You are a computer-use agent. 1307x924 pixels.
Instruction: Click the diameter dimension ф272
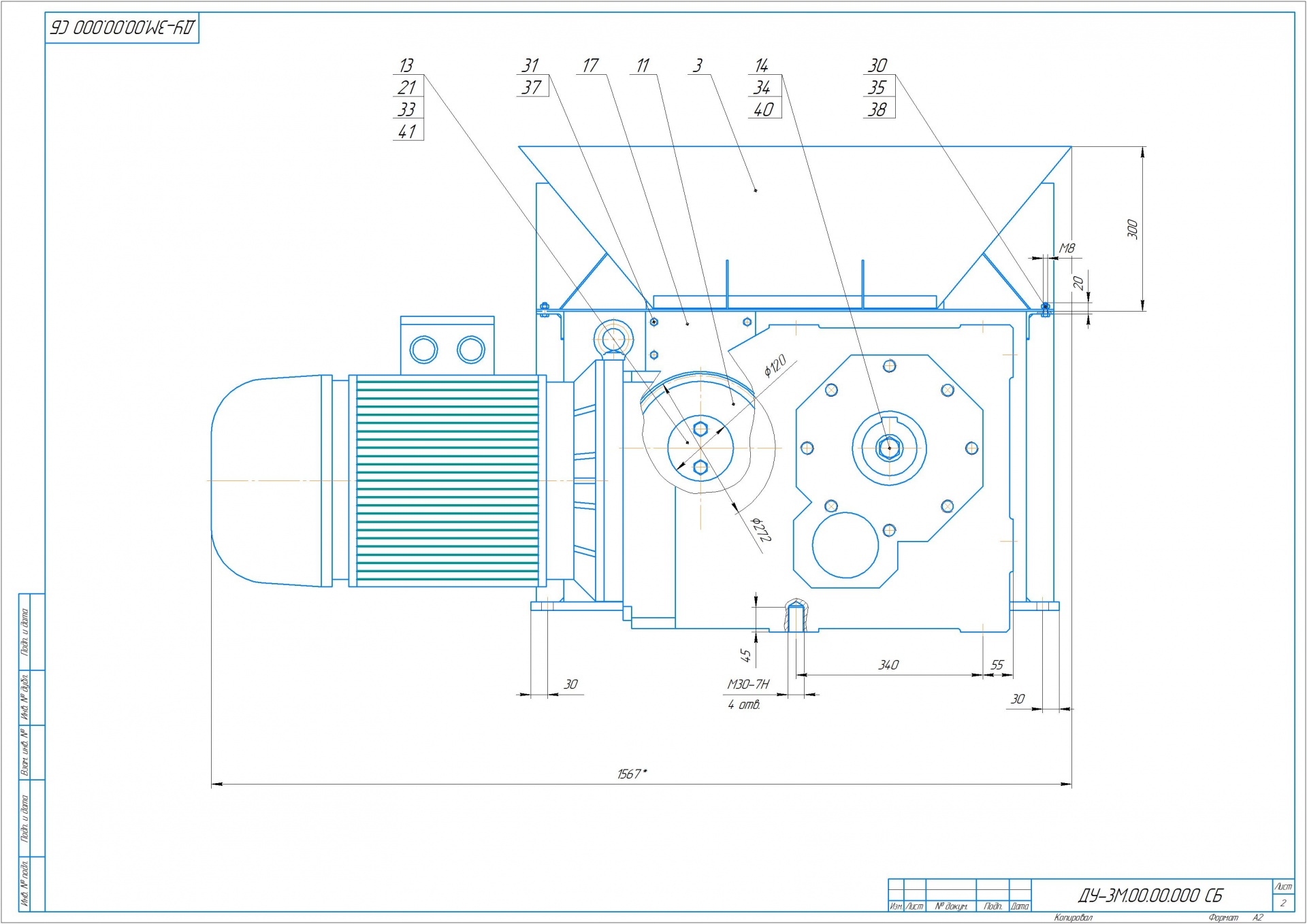760,529
